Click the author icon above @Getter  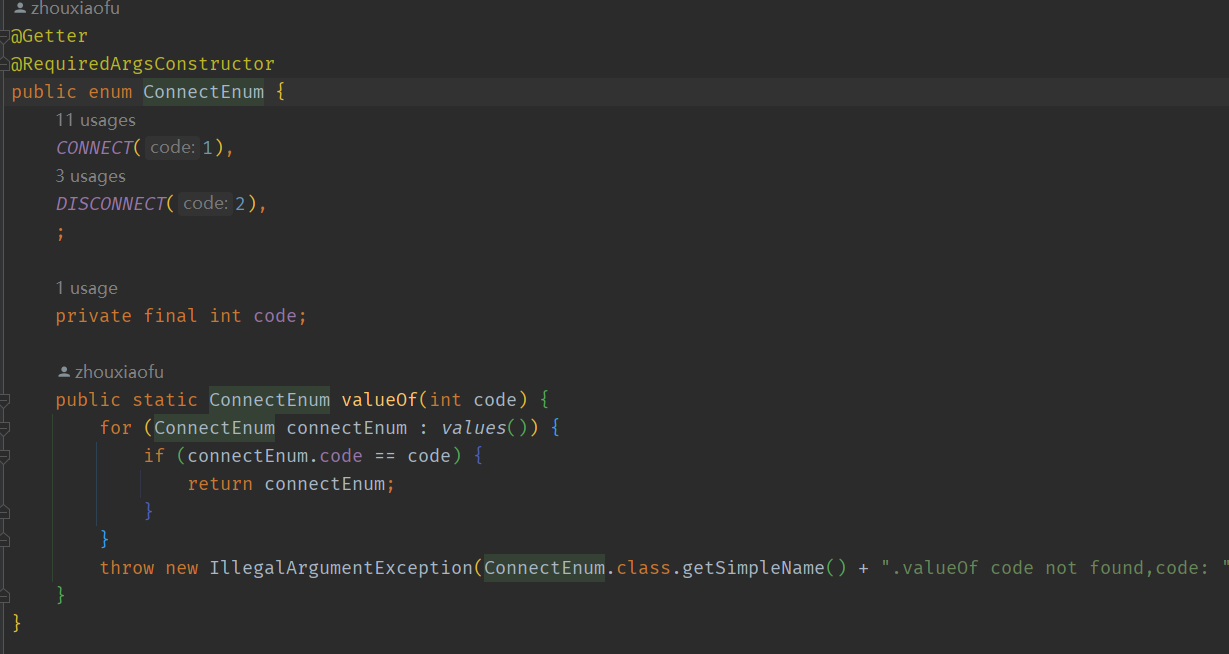(x=20, y=9)
